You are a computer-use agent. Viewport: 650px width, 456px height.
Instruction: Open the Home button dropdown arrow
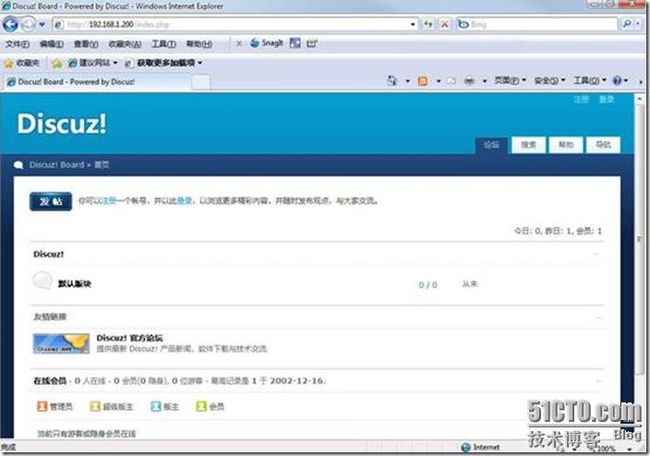(x=407, y=81)
